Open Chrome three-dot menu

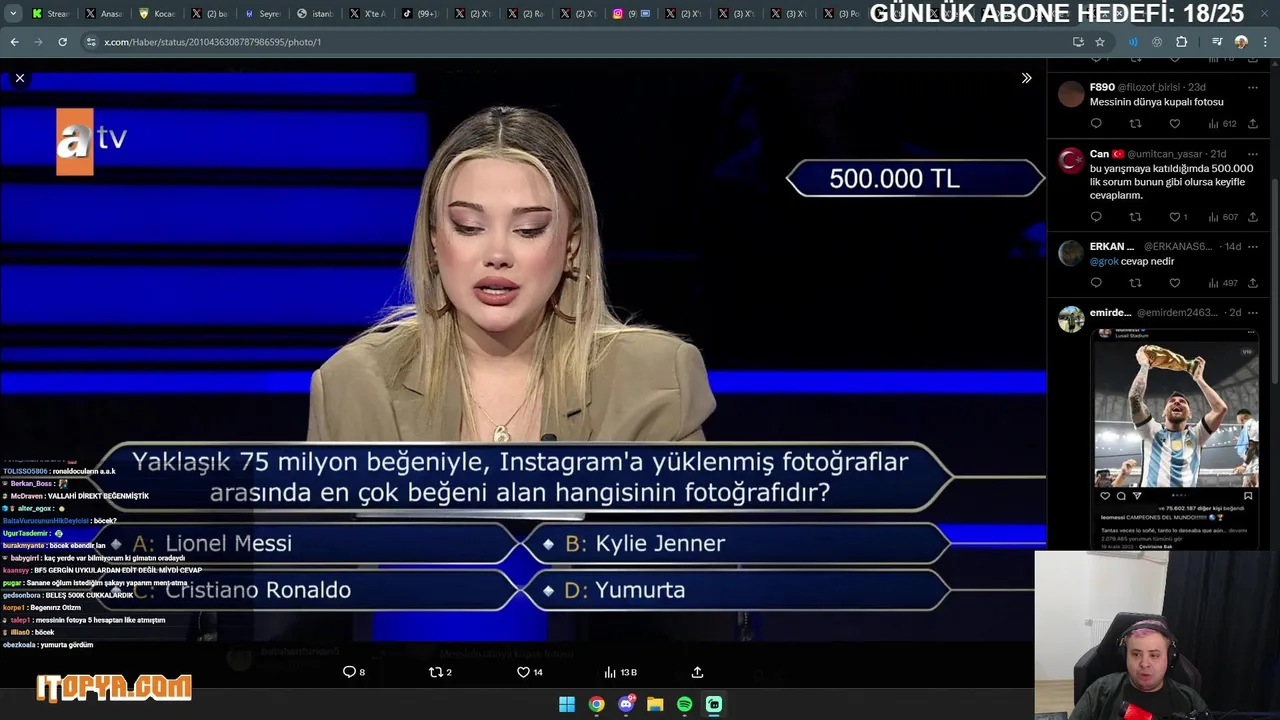click(x=1265, y=42)
